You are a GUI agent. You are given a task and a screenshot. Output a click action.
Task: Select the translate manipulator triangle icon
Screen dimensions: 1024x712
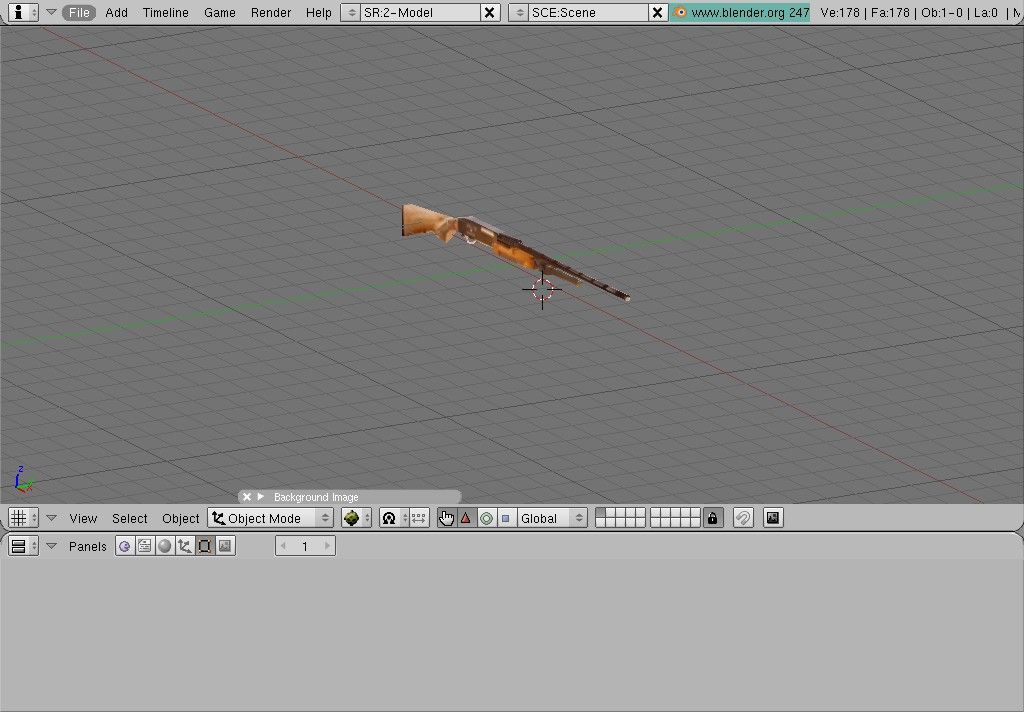tap(465, 518)
